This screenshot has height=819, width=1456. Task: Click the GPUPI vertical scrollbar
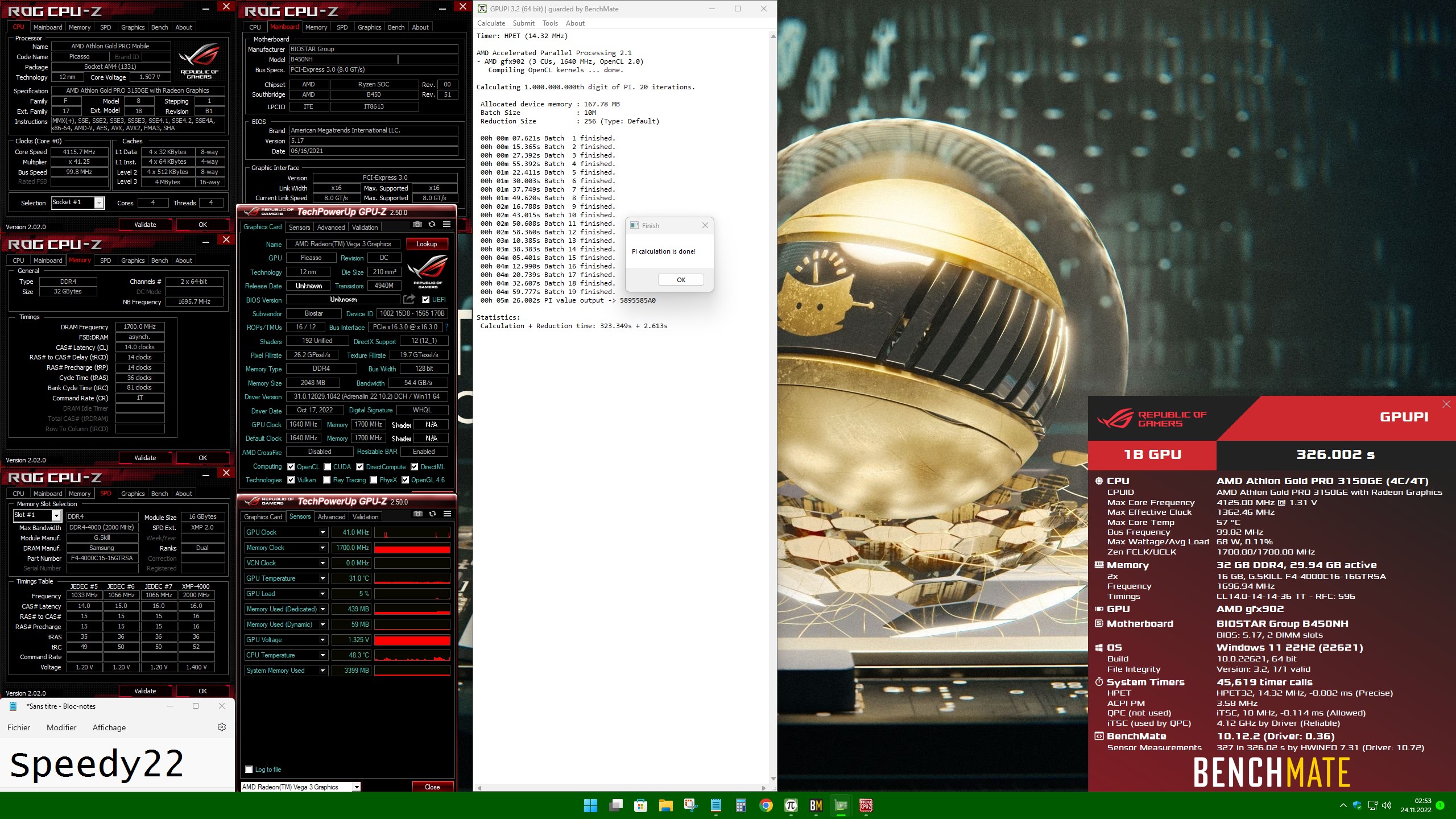click(773, 407)
